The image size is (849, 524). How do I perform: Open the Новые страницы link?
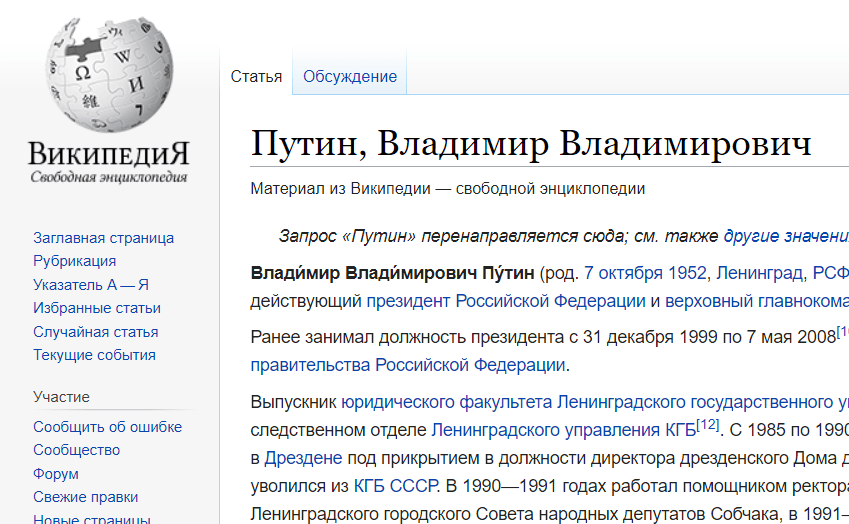tap(92, 519)
